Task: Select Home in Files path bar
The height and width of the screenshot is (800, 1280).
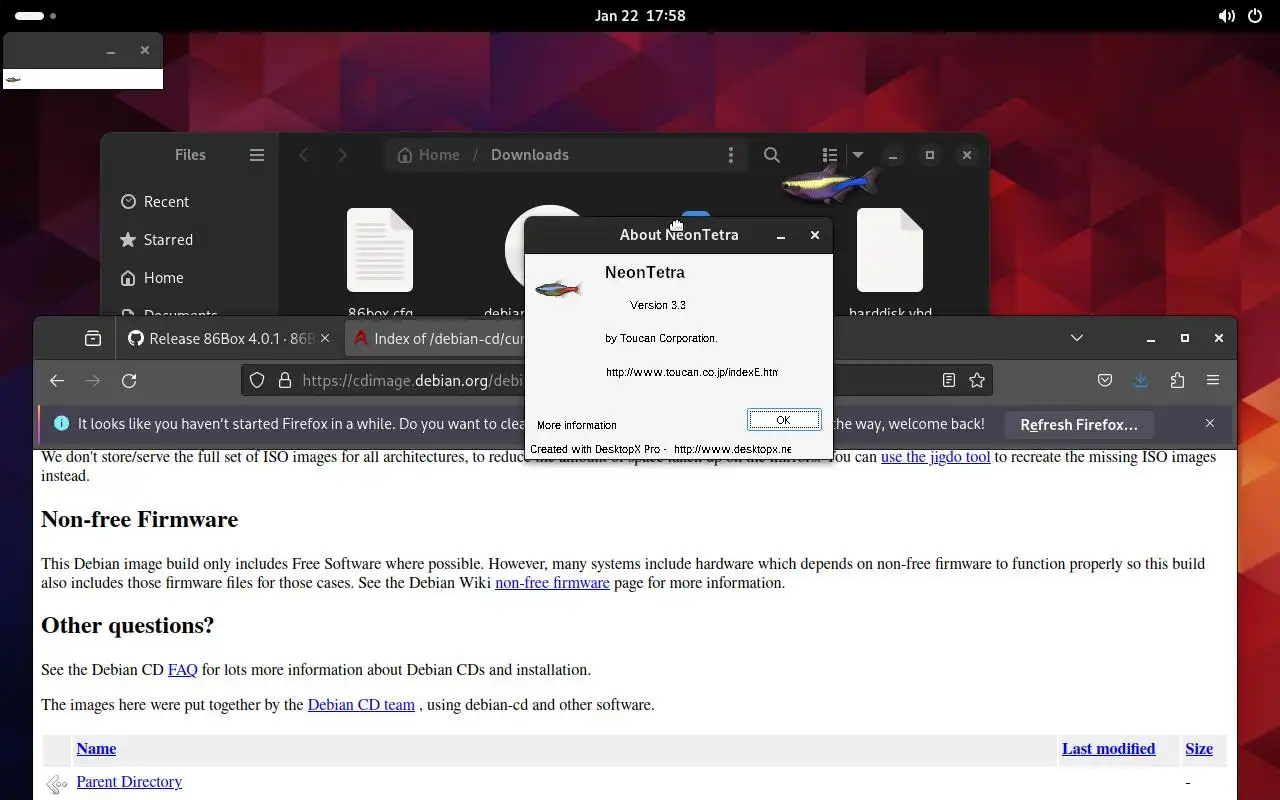Action: (x=429, y=155)
